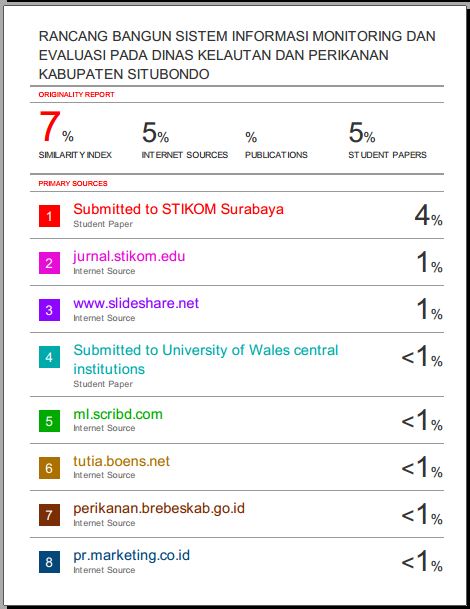Click the brown source number 7 badge
The height and width of the screenshot is (609, 470).
tap(49, 515)
